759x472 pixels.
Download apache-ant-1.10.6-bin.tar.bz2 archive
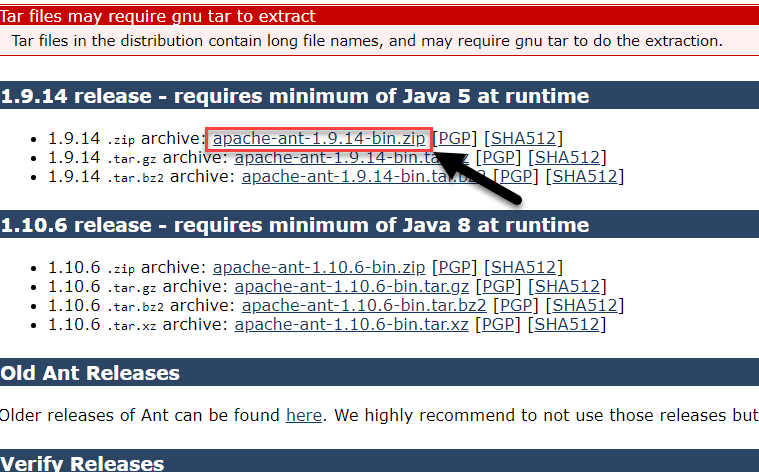pyautogui.click(x=364, y=305)
